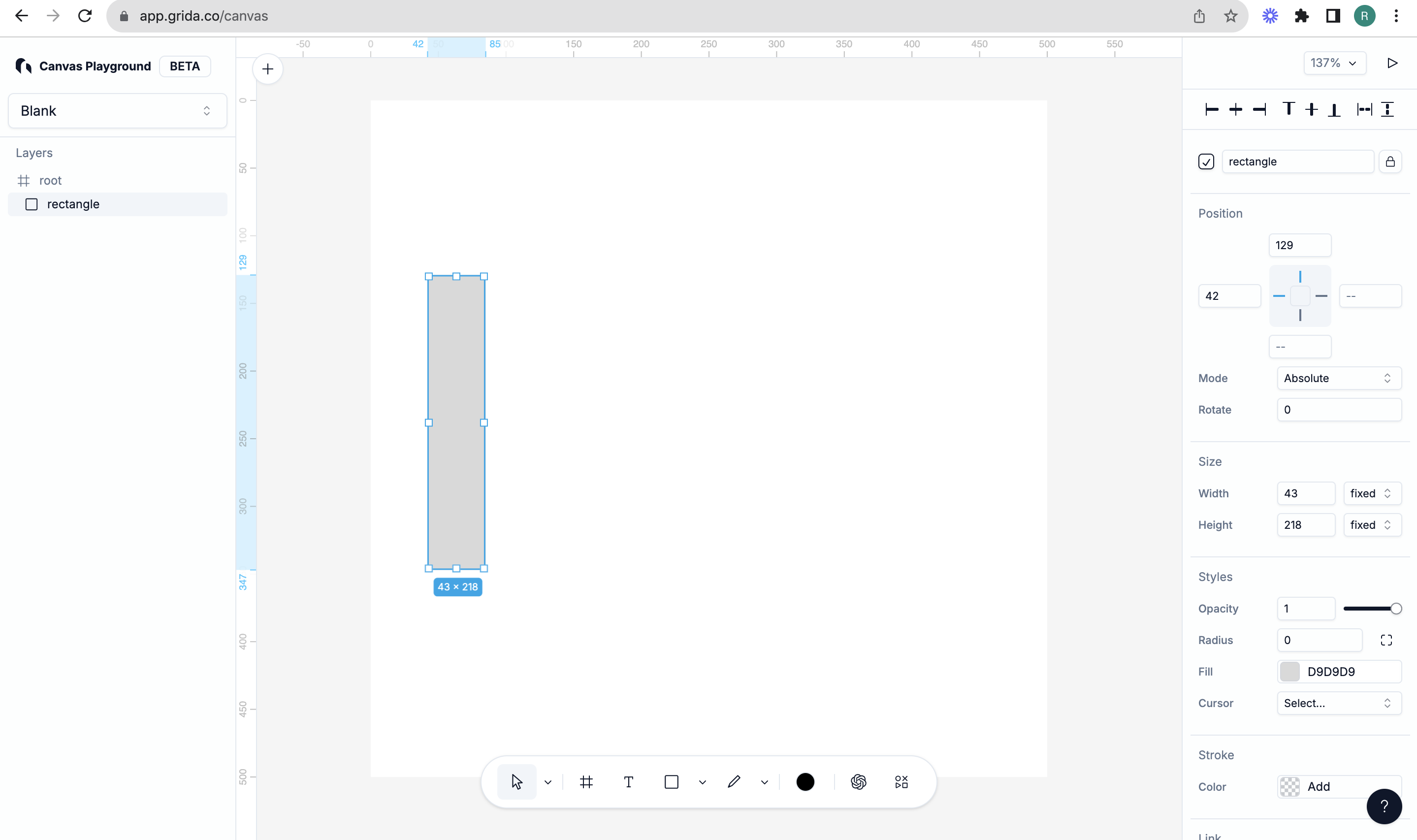Toggle the rectangle lock button

tap(1390, 162)
